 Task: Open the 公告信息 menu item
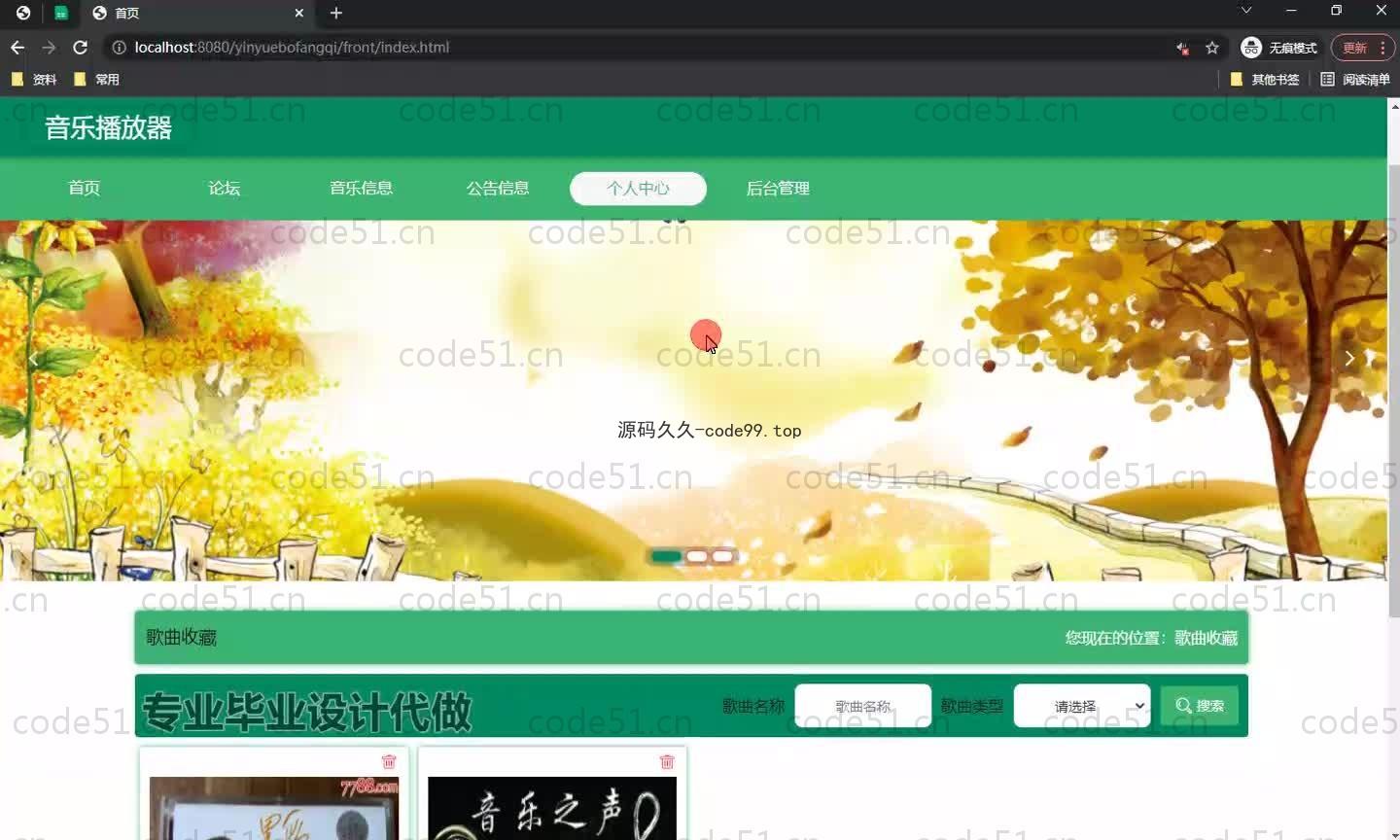pyautogui.click(x=498, y=189)
